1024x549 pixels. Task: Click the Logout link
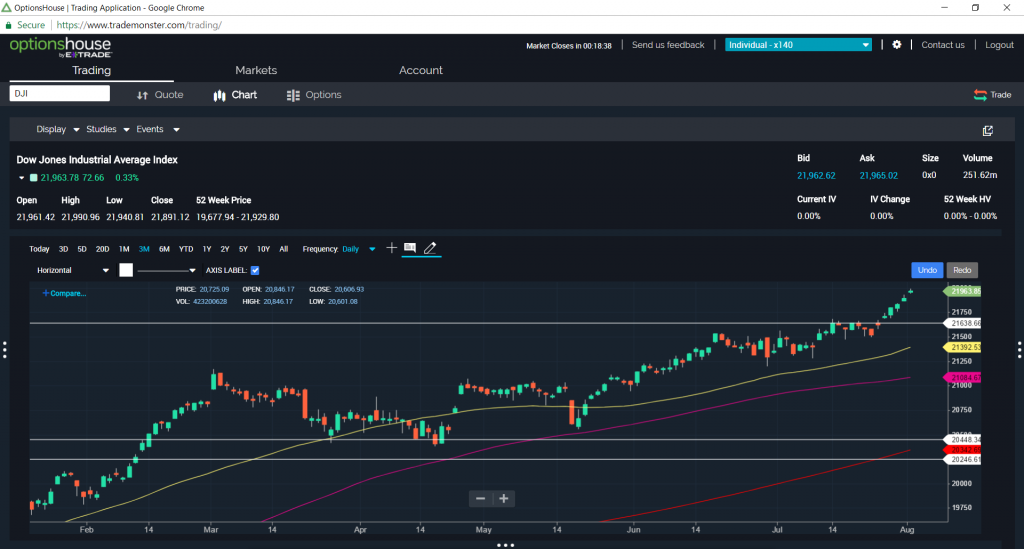[x=999, y=45]
